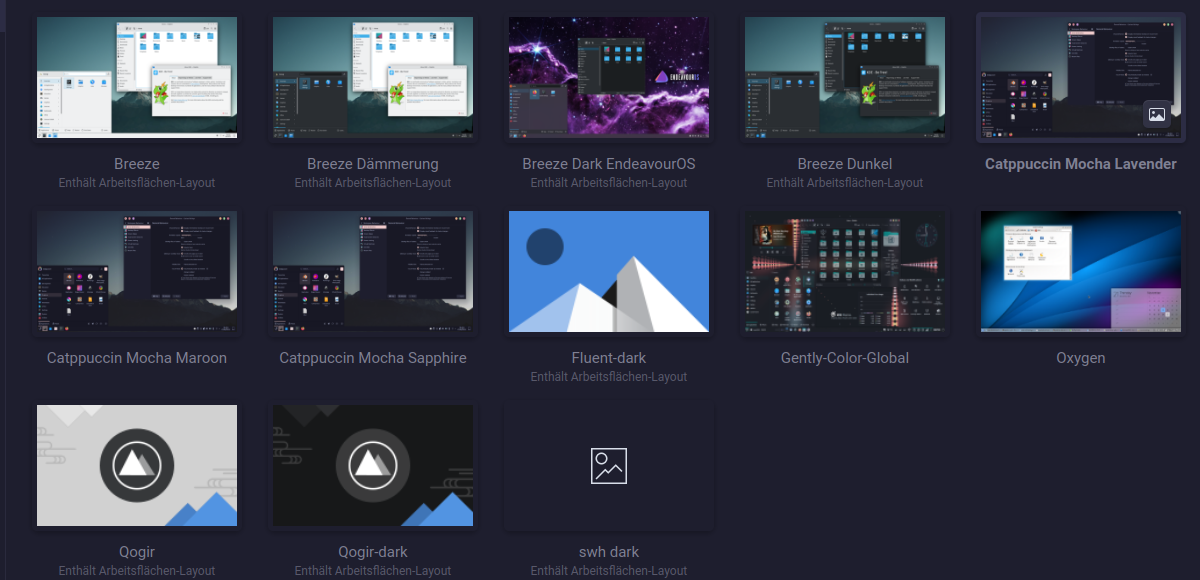
Task: Select the Breeze Dunkel theme preview
Action: tap(845, 77)
